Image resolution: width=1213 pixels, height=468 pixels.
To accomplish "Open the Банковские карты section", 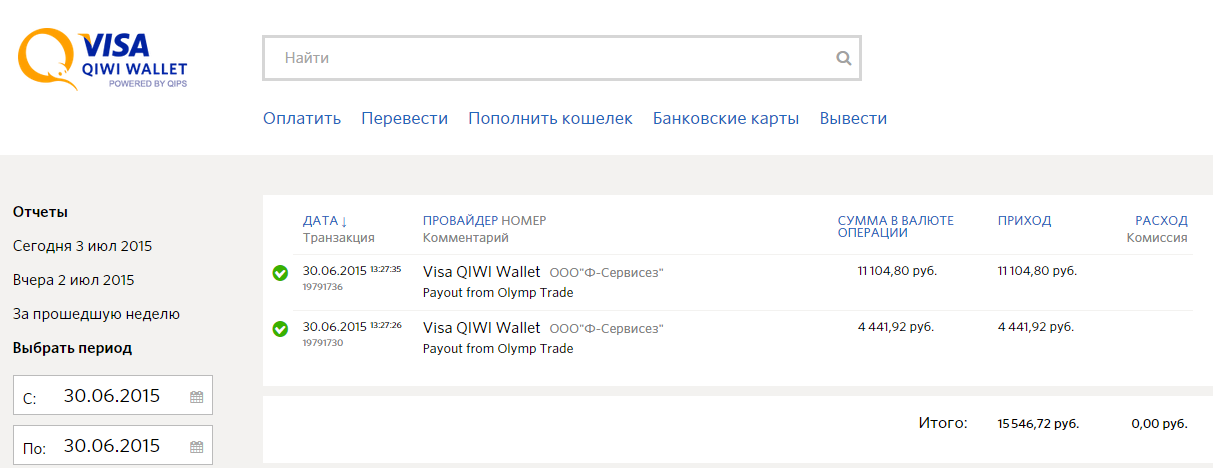I will click(x=725, y=119).
